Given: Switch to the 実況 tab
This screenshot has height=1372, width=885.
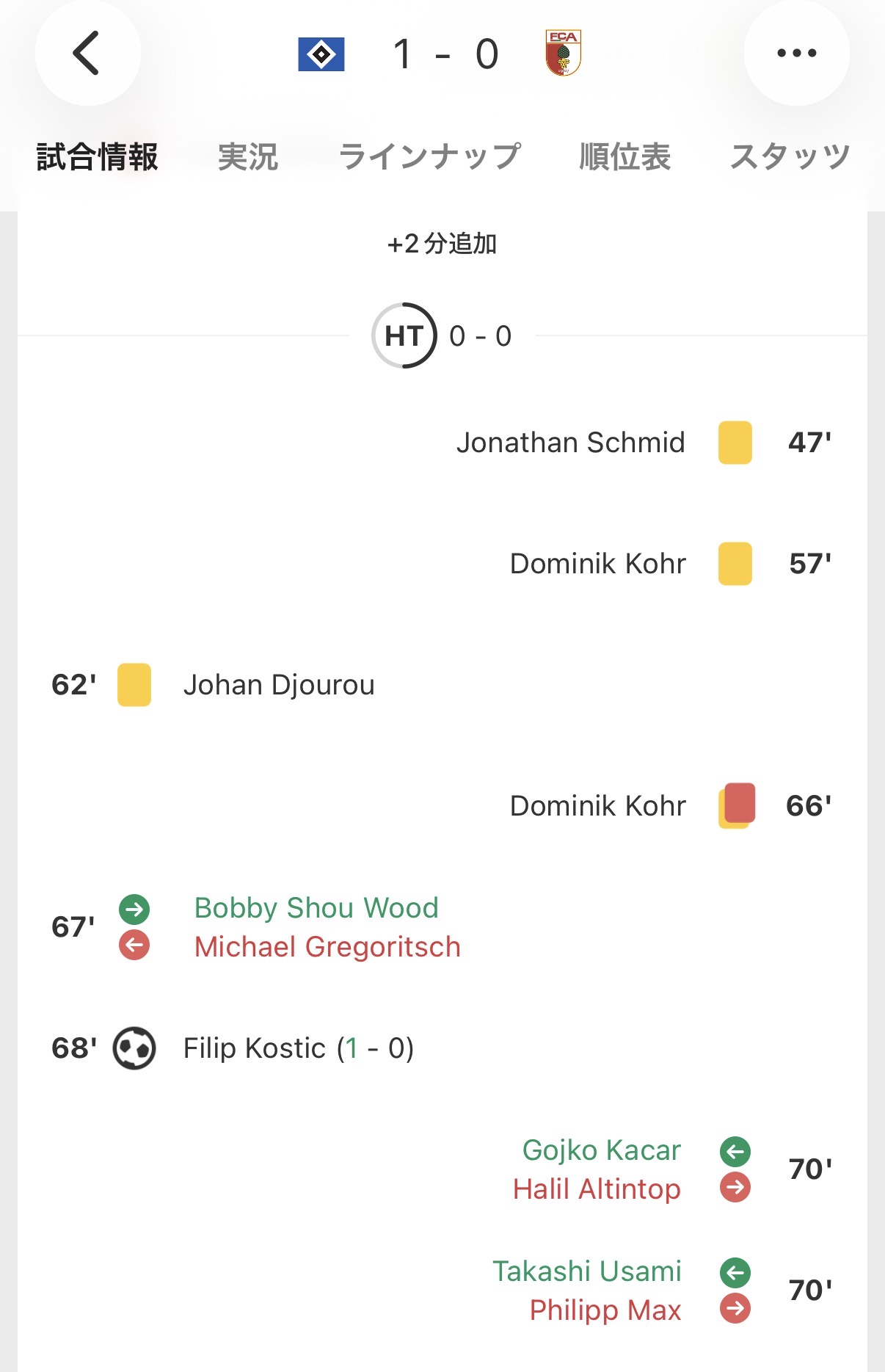Looking at the screenshot, I should [x=248, y=157].
